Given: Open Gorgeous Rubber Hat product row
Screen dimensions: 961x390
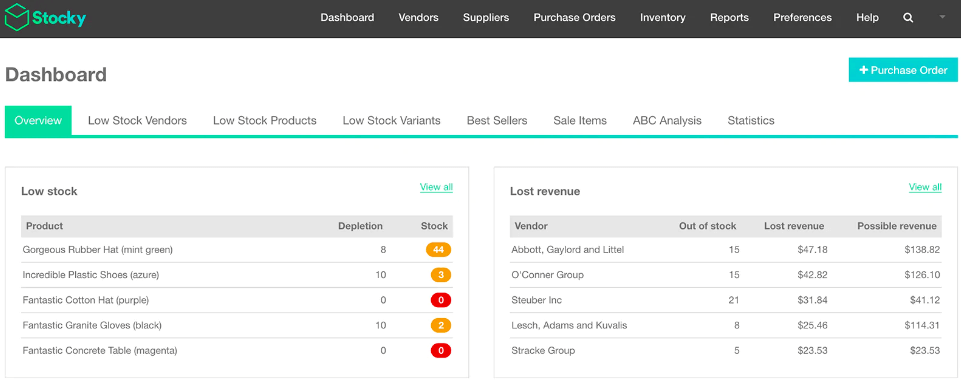Looking at the screenshot, I should pos(237,250).
